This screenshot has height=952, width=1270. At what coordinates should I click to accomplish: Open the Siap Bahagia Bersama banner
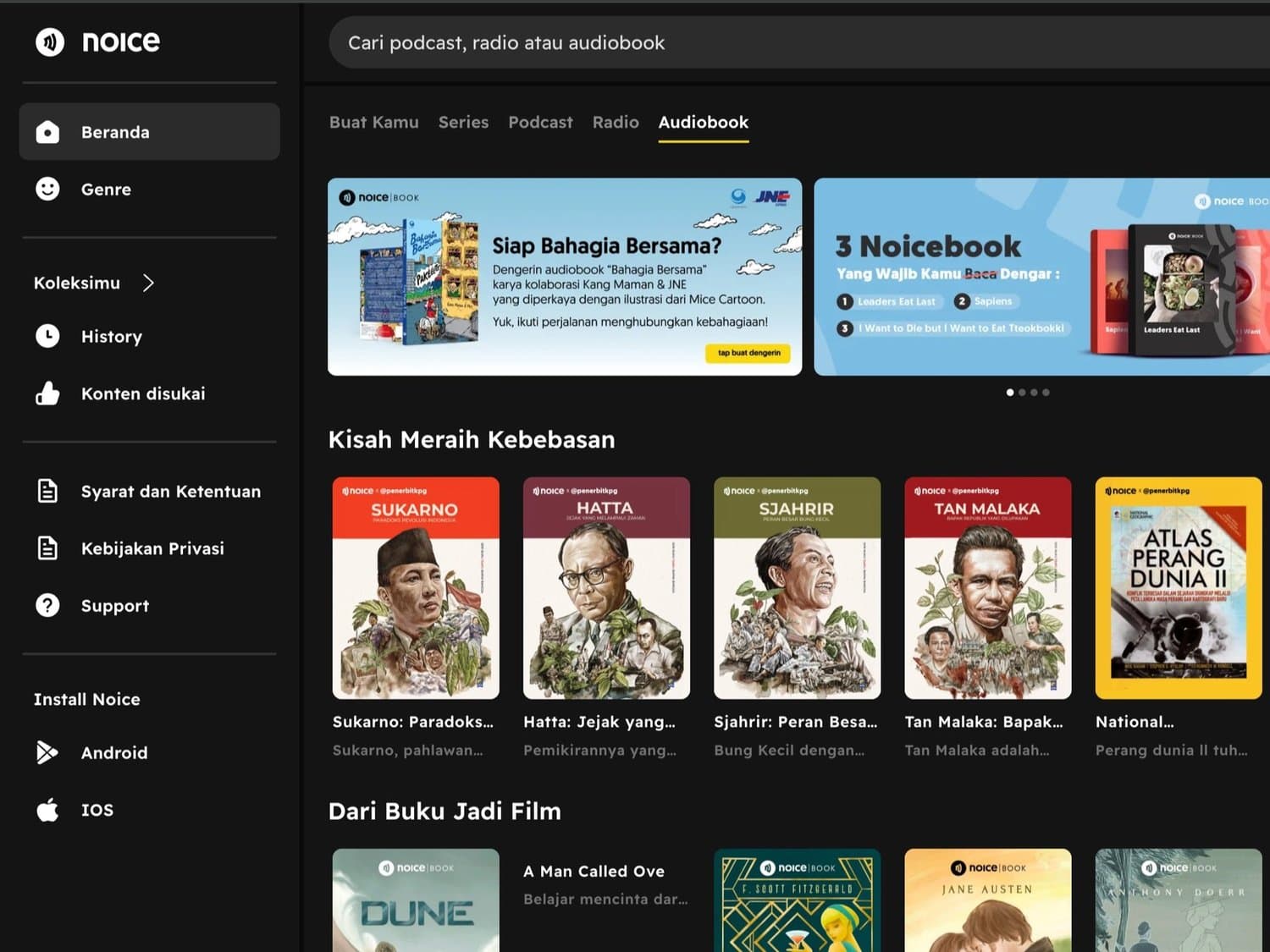[565, 277]
